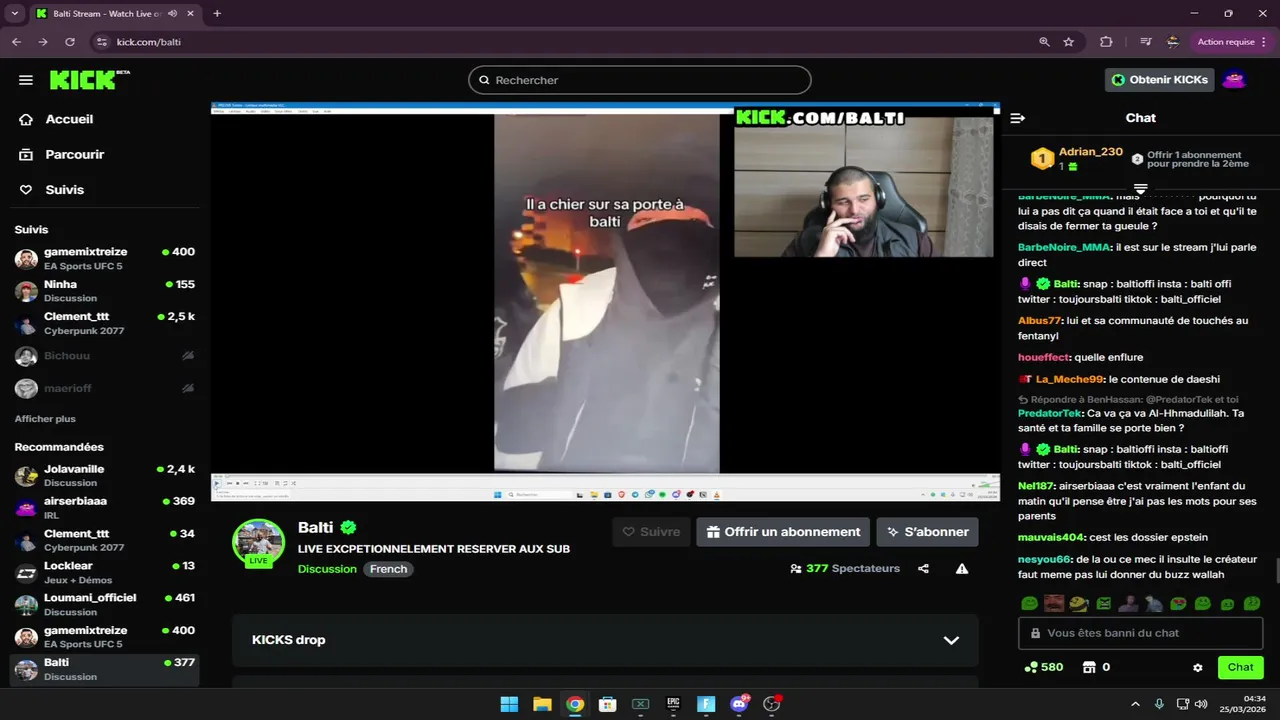Click Balti's live avatar thumbnail
This screenshot has height=720, width=1280.
pyautogui.click(x=258, y=542)
